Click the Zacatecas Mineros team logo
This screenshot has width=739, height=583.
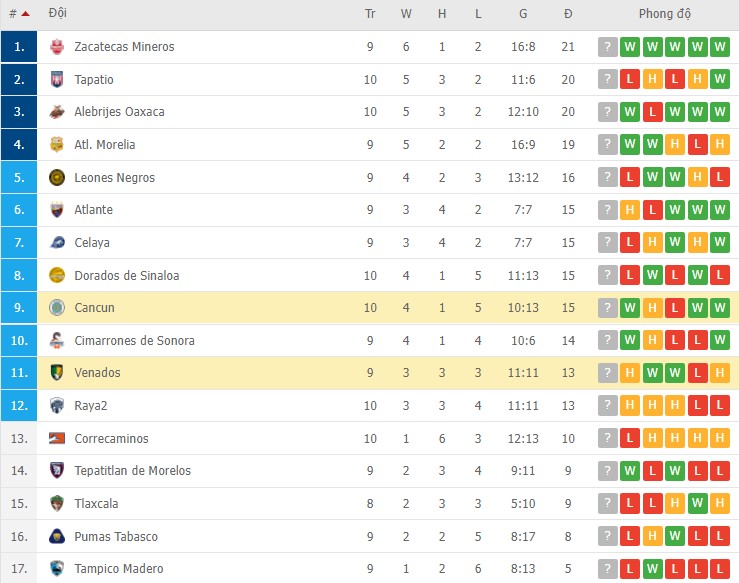[57, 47]
